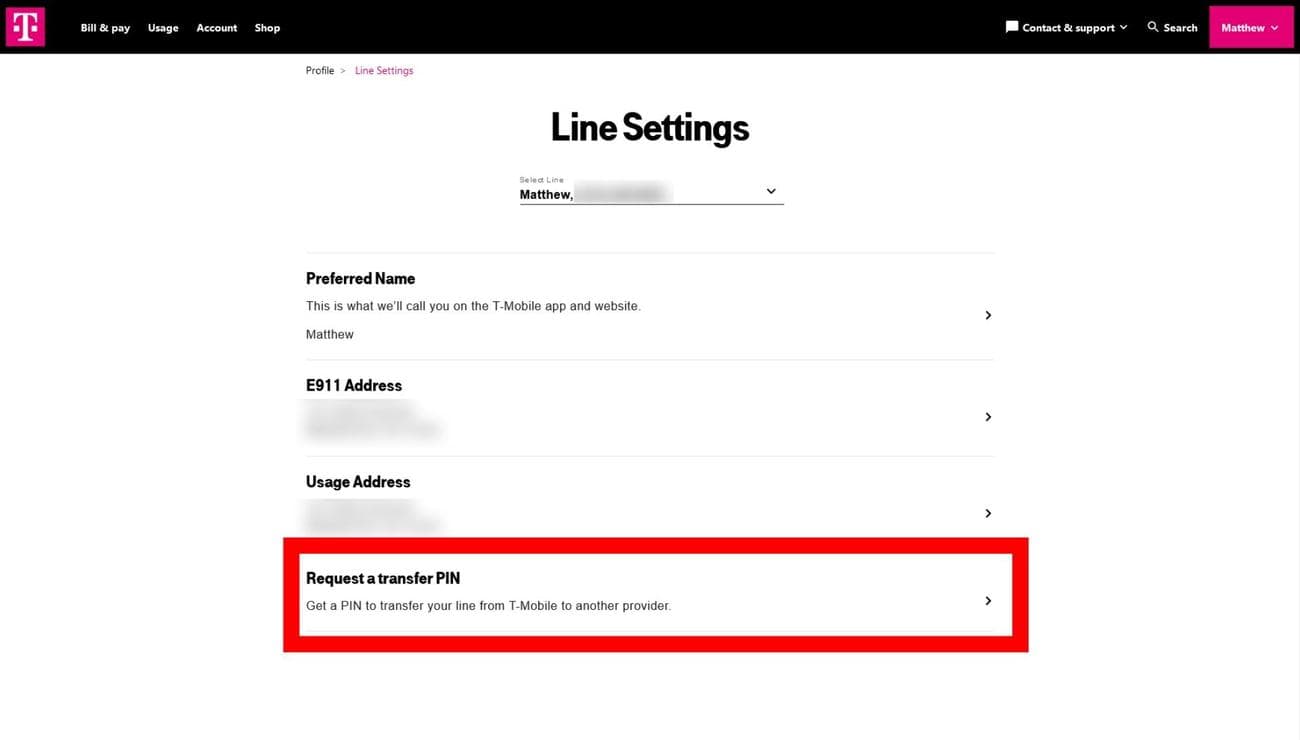Click the Search label in the header
This screenshot has width=1300, height=740.
(1180, 28)
